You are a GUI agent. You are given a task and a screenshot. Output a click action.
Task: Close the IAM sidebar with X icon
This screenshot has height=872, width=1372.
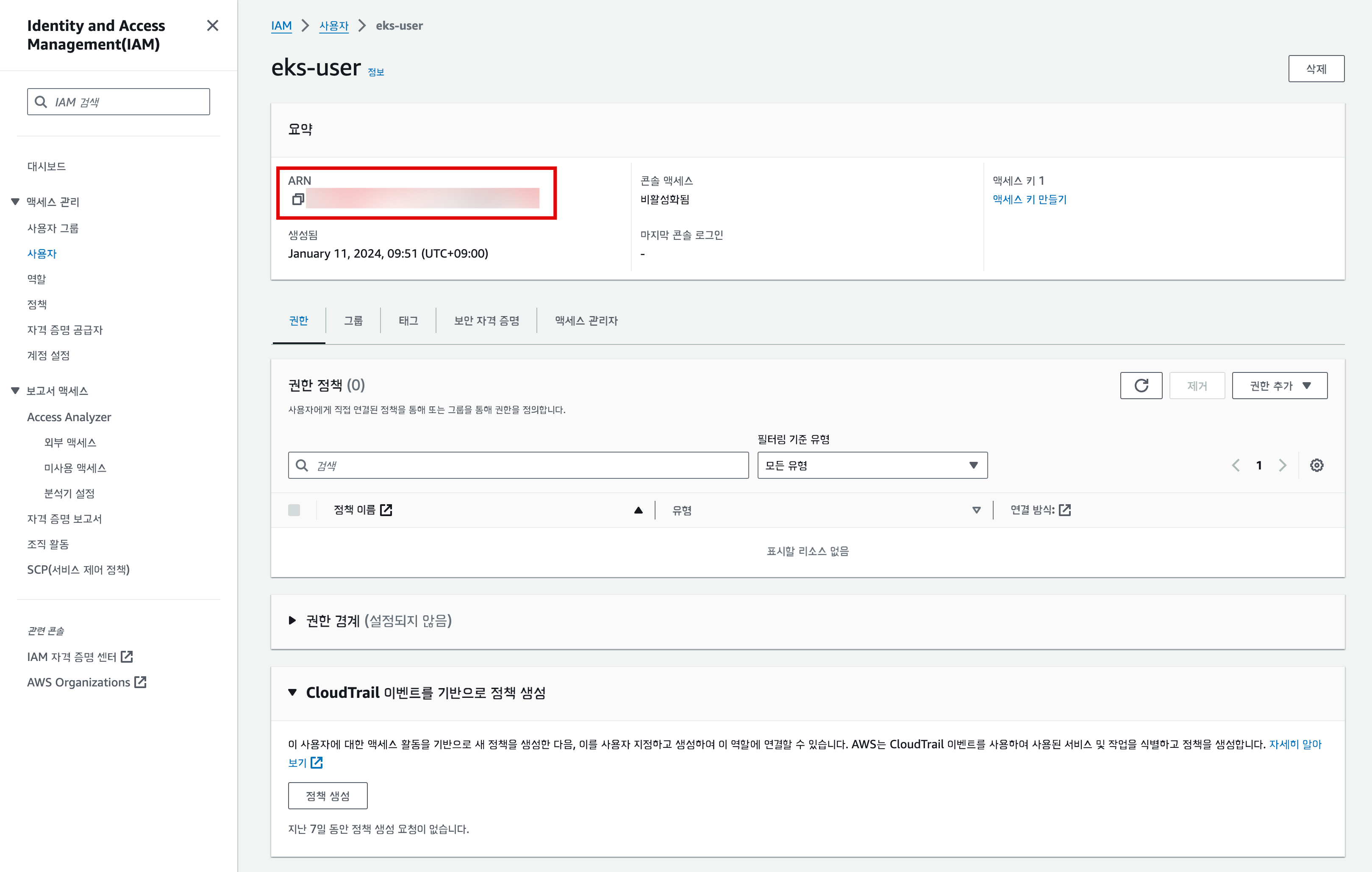(213, 26)
